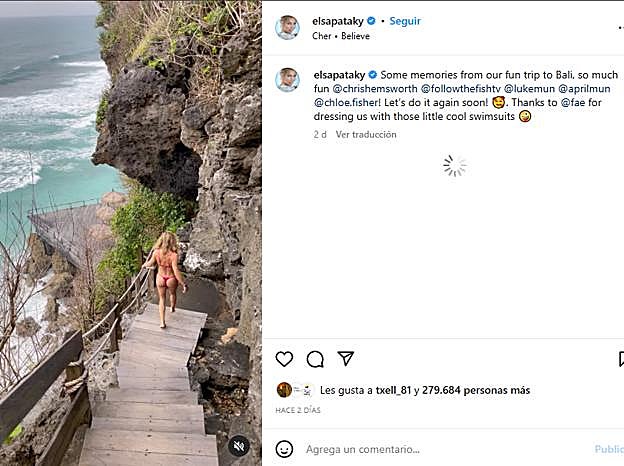
Task: Click liker avatars beside Les gusta
Action: coord(288,390)
